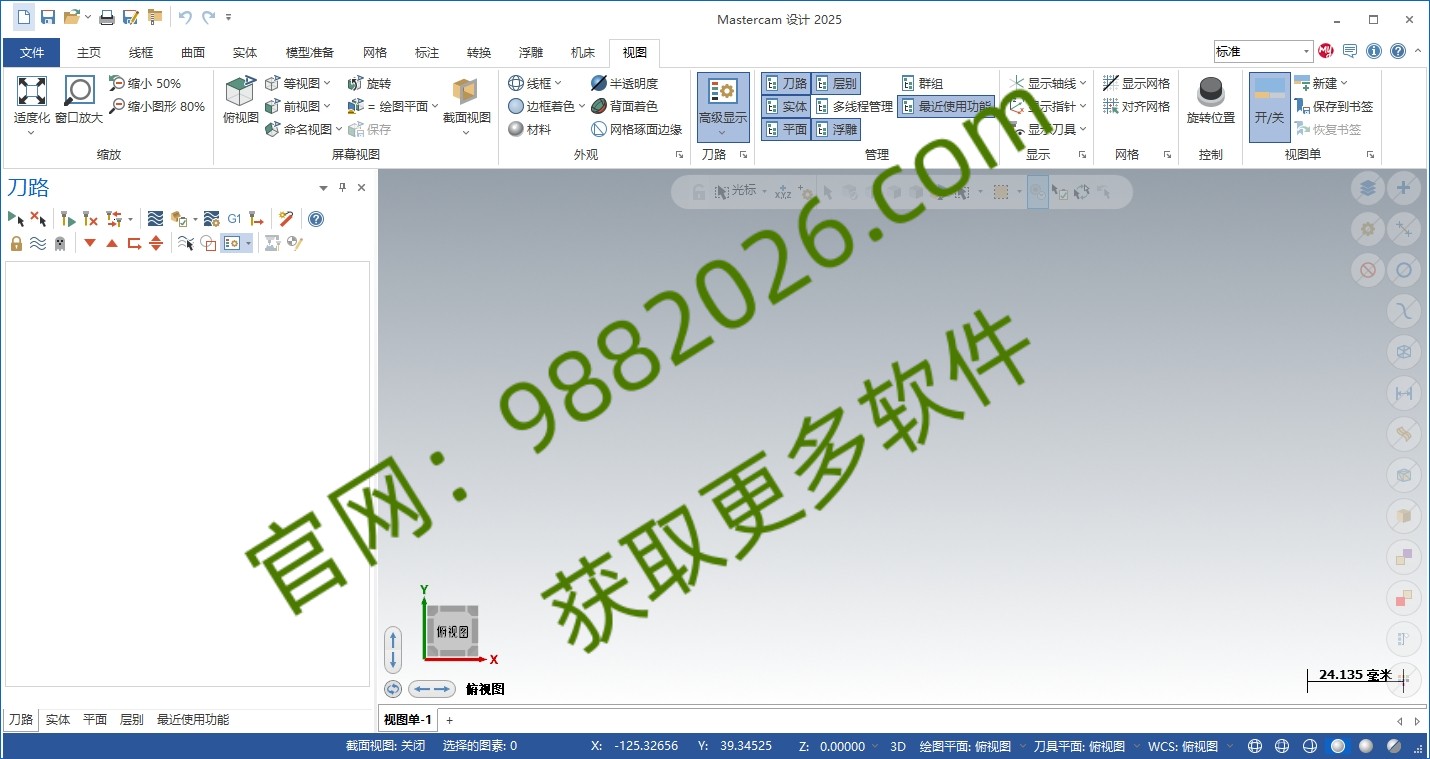The height and width of the screenshot is (759, 1430).
Task: Click the print icon in quick access toolbar
Action: [x=106, y=17]
